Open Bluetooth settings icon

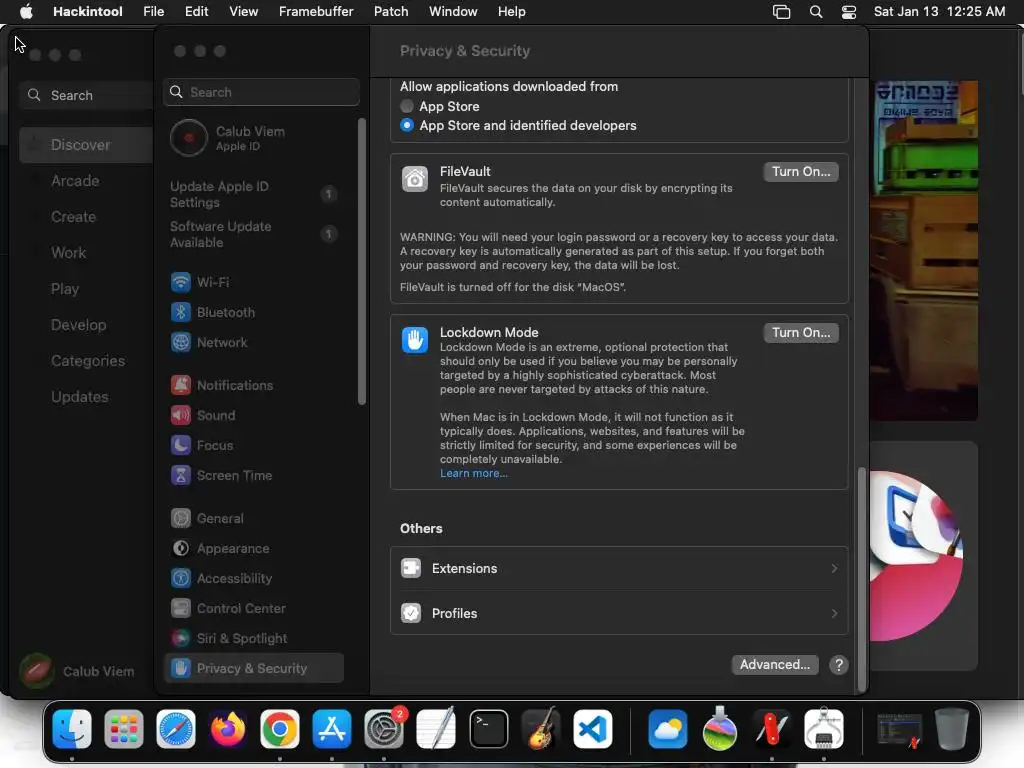[180, 312]
